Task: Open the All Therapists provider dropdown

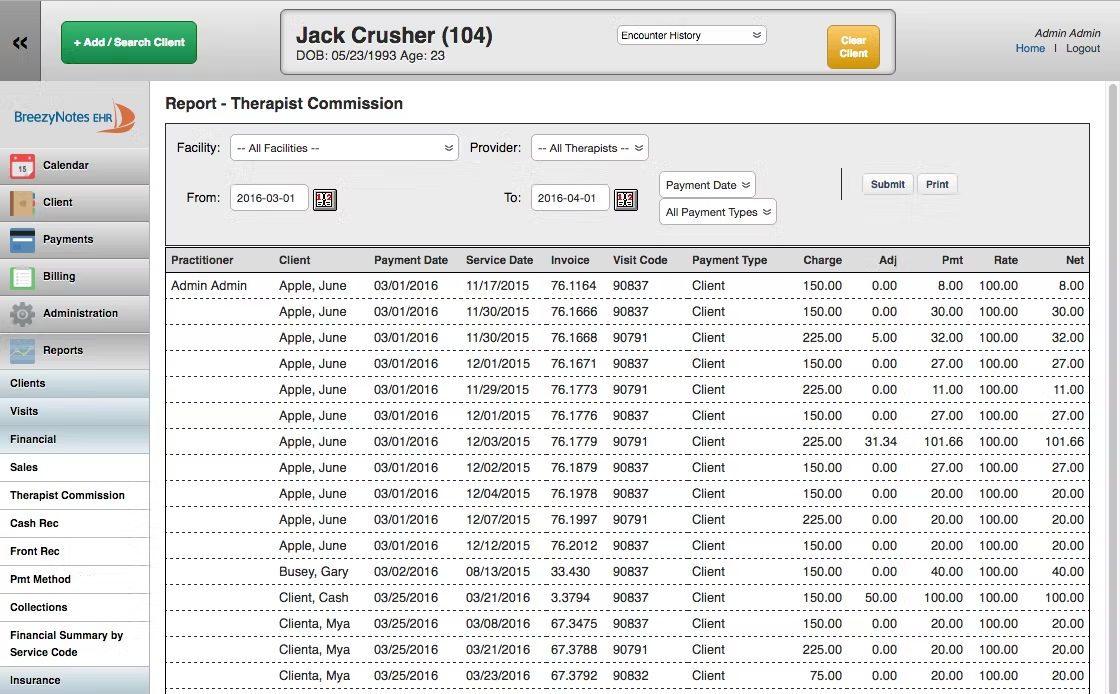Action: [x=590, y=148]
